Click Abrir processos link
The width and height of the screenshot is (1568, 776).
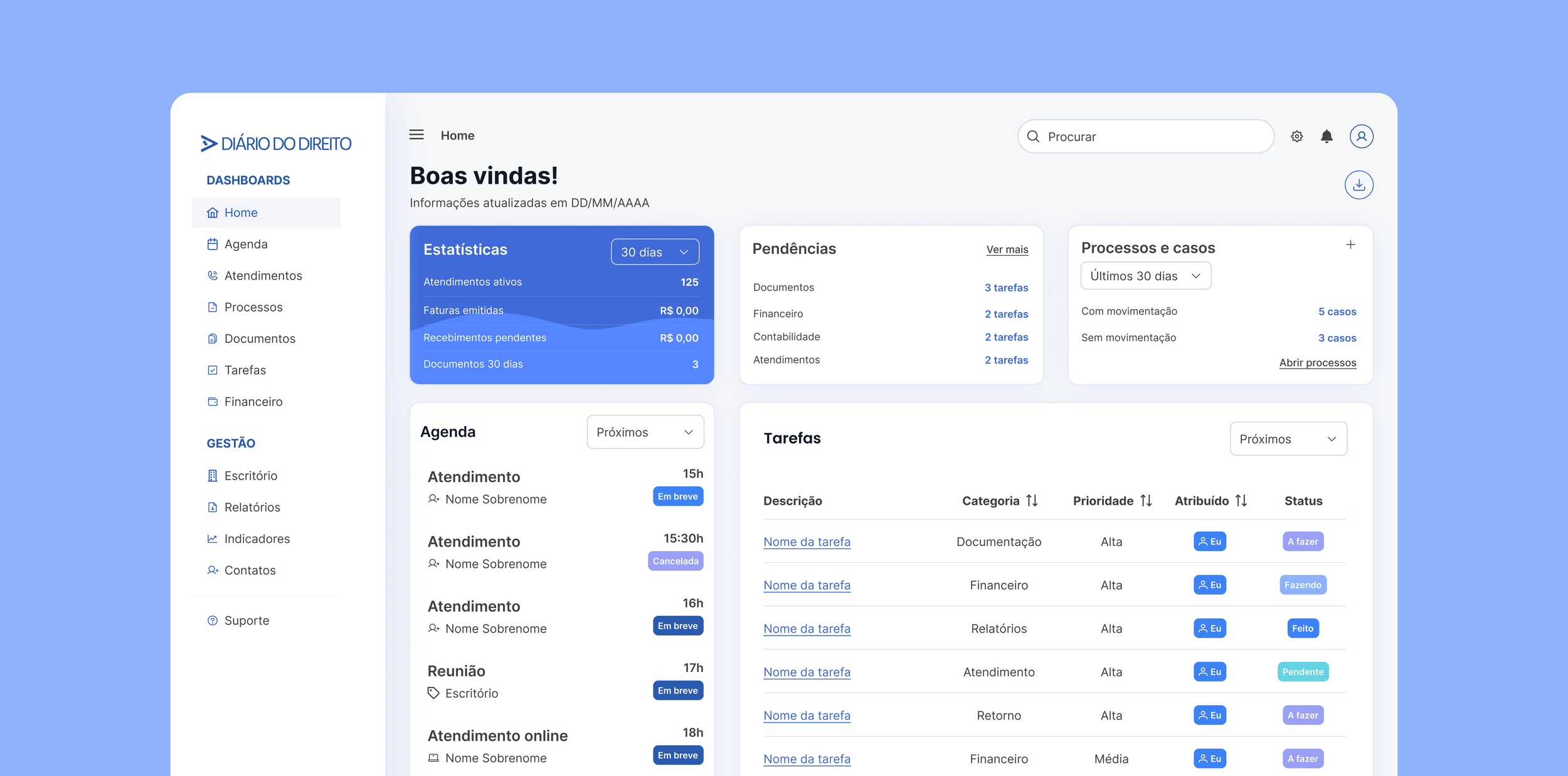coord(1317,363)
